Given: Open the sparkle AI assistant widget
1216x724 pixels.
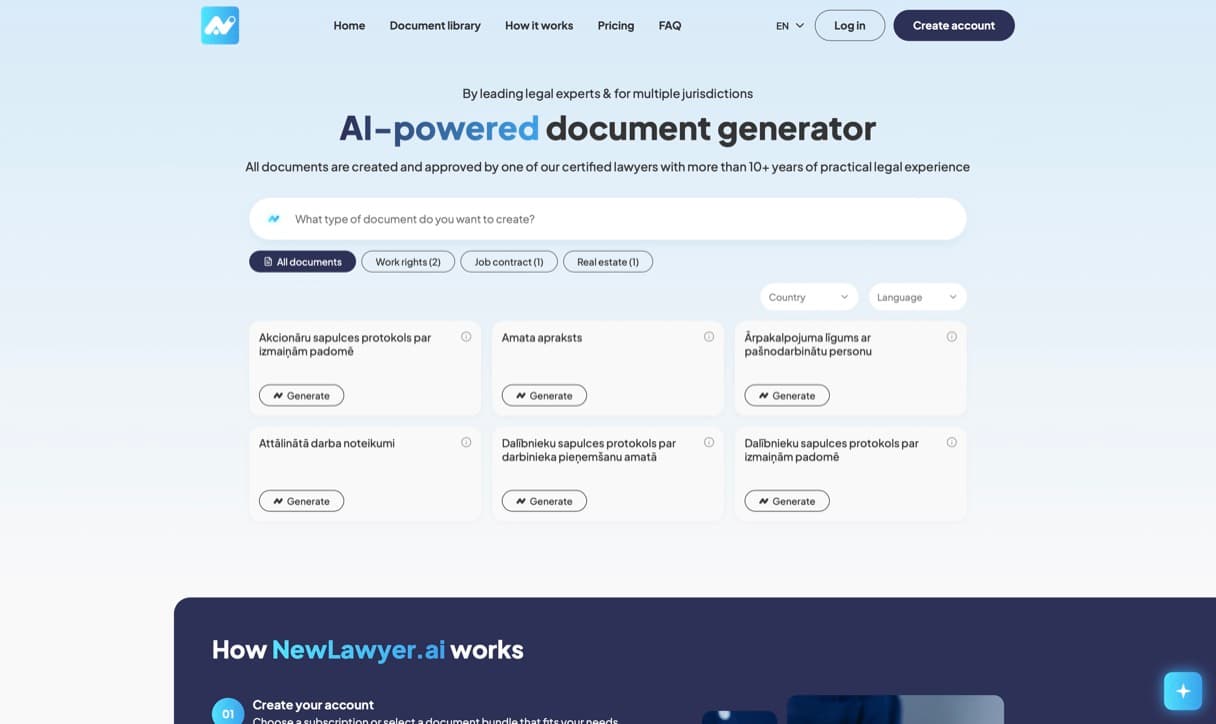Looking at the screenshot, I should 1183,691.
